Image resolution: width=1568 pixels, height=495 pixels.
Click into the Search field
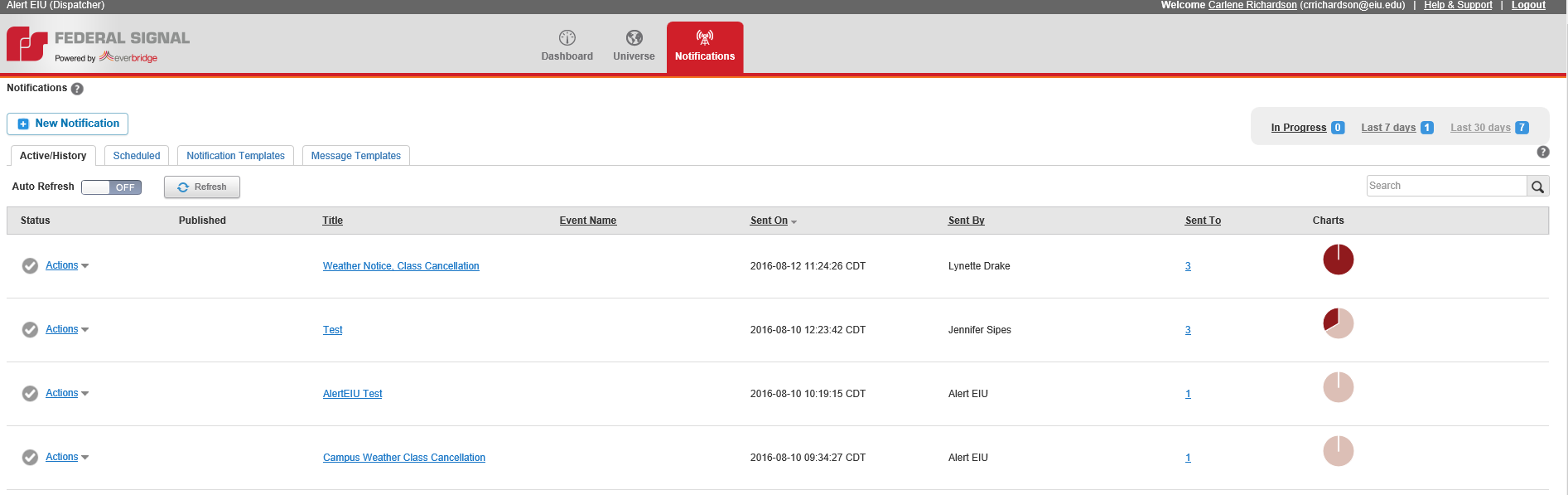1445,186
